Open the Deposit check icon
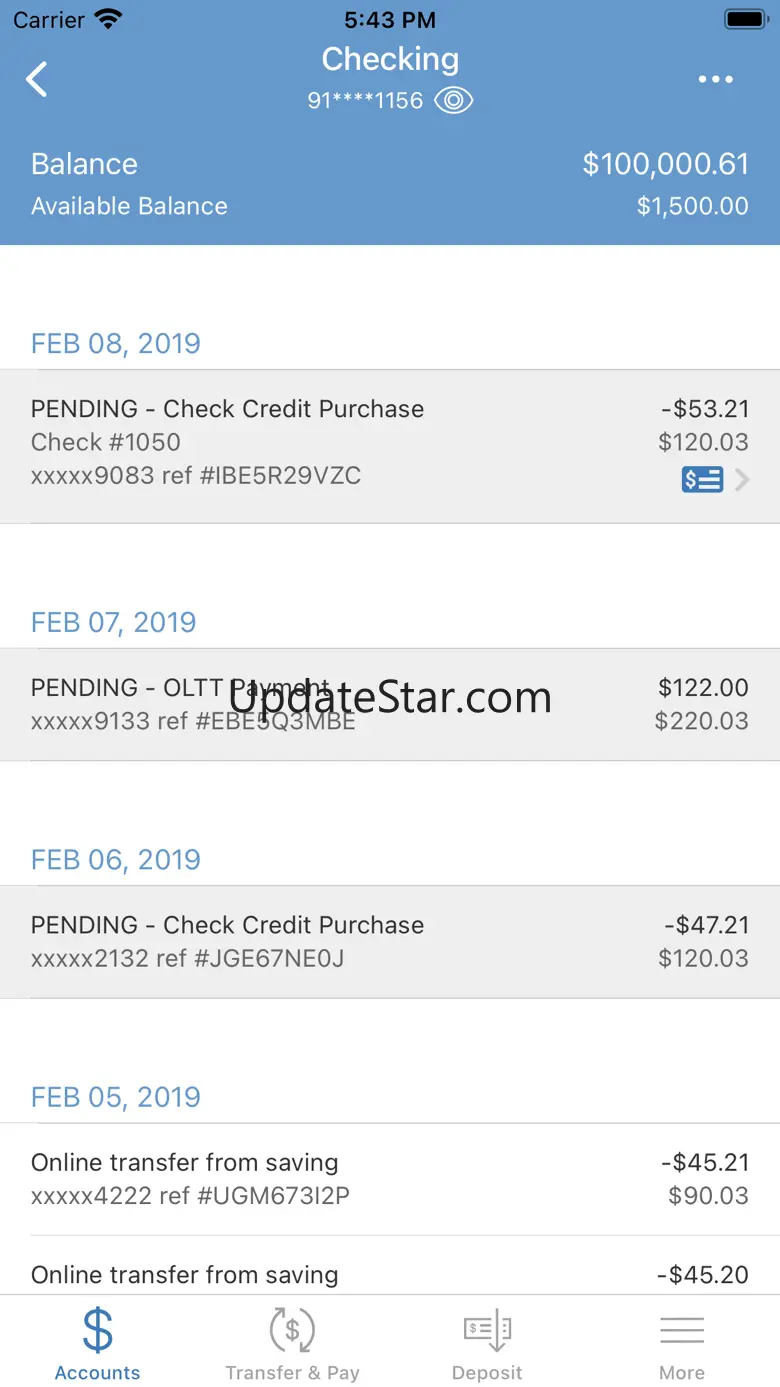The width and height of the screenshot is (780, 1387). (x=487, y=1331)
